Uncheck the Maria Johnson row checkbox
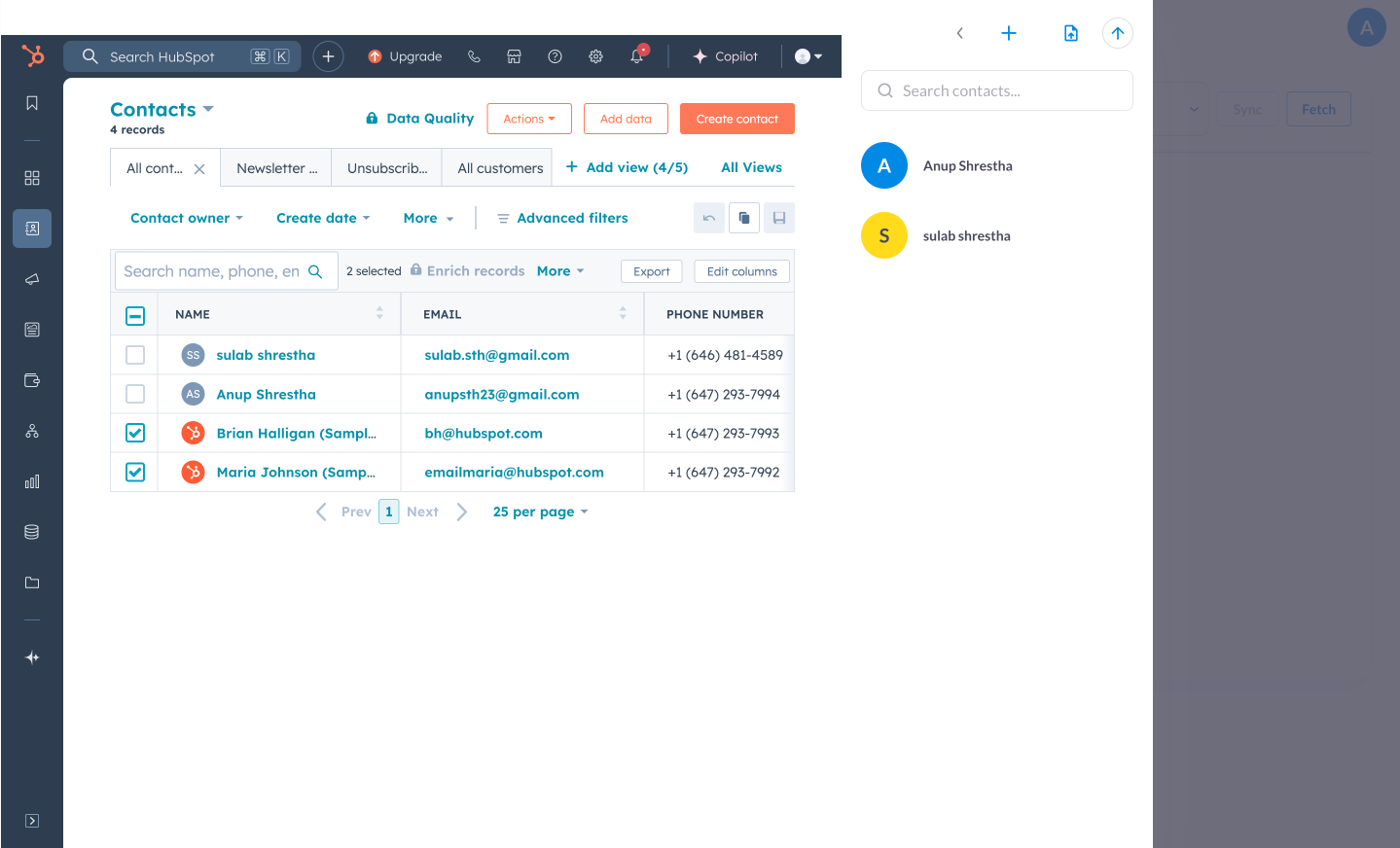 [135, 472]
